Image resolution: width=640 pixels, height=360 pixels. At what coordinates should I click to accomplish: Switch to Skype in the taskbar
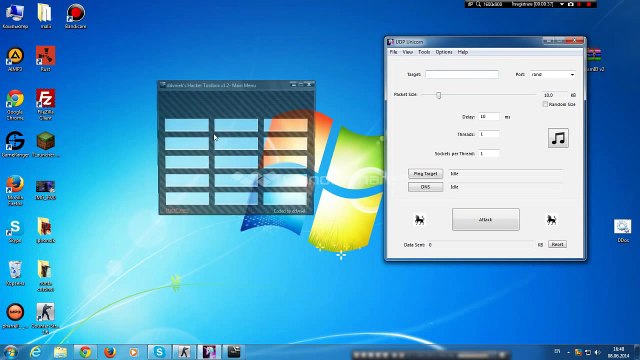[159, 352]
